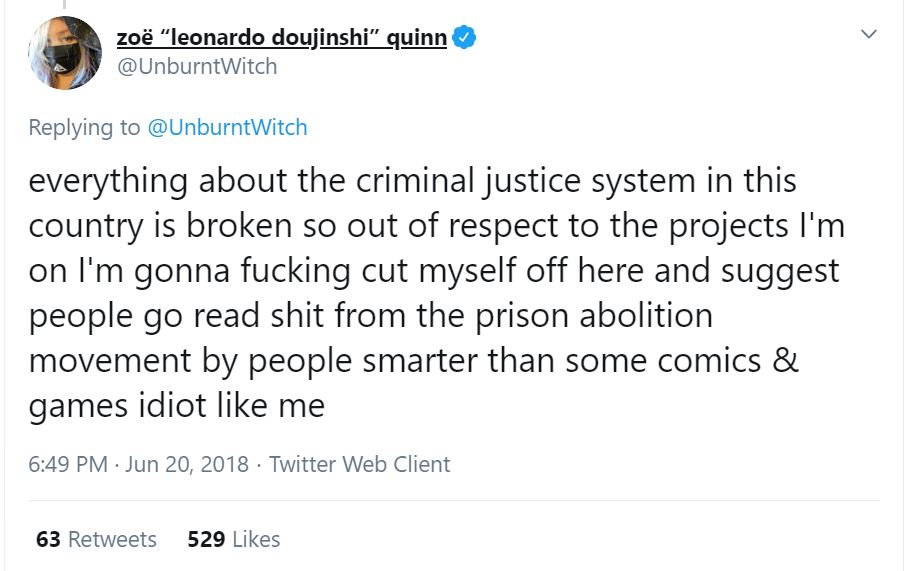Viewport: 913px width, 571px height.
Task: Click the @UnburntWitch handle below the name
Action: (x=204, y=67)
